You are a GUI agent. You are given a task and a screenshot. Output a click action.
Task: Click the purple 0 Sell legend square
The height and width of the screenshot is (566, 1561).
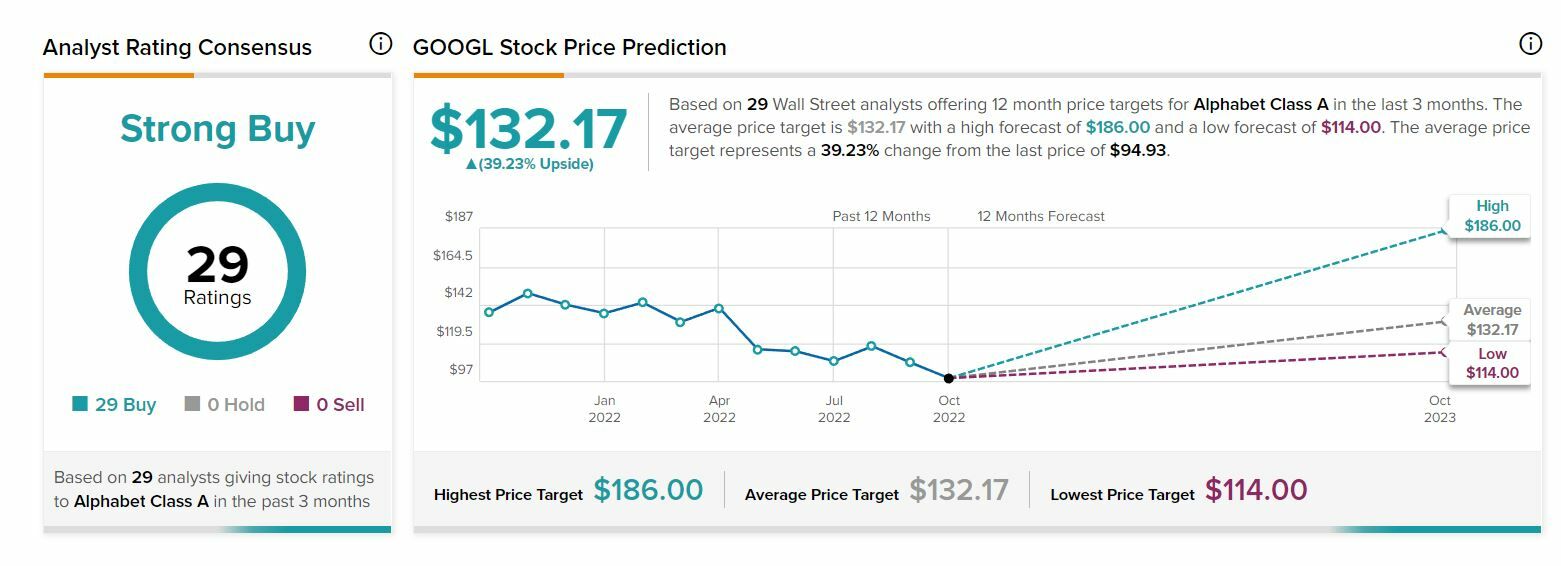pyautogui.click(x=301, y=404)
